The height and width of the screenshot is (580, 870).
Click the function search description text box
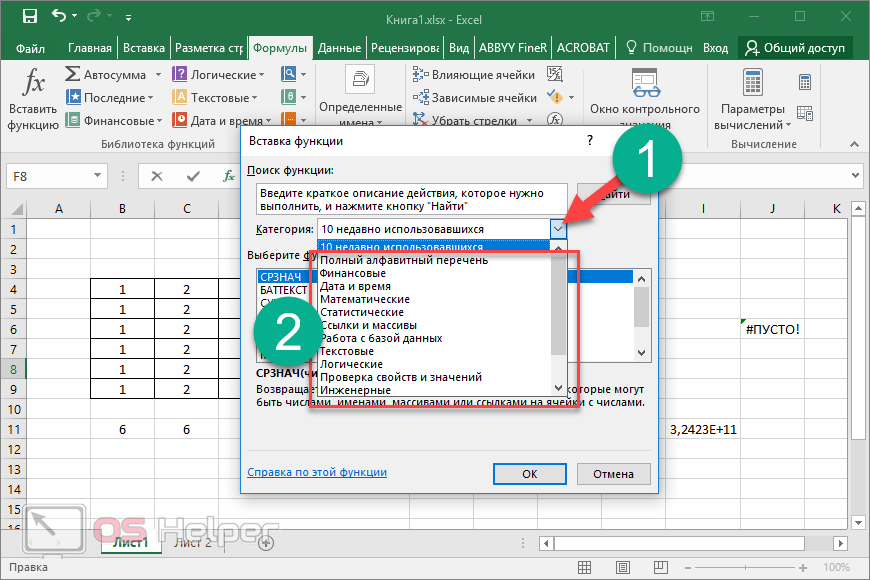pyautogui.click(x=411, y=198)
